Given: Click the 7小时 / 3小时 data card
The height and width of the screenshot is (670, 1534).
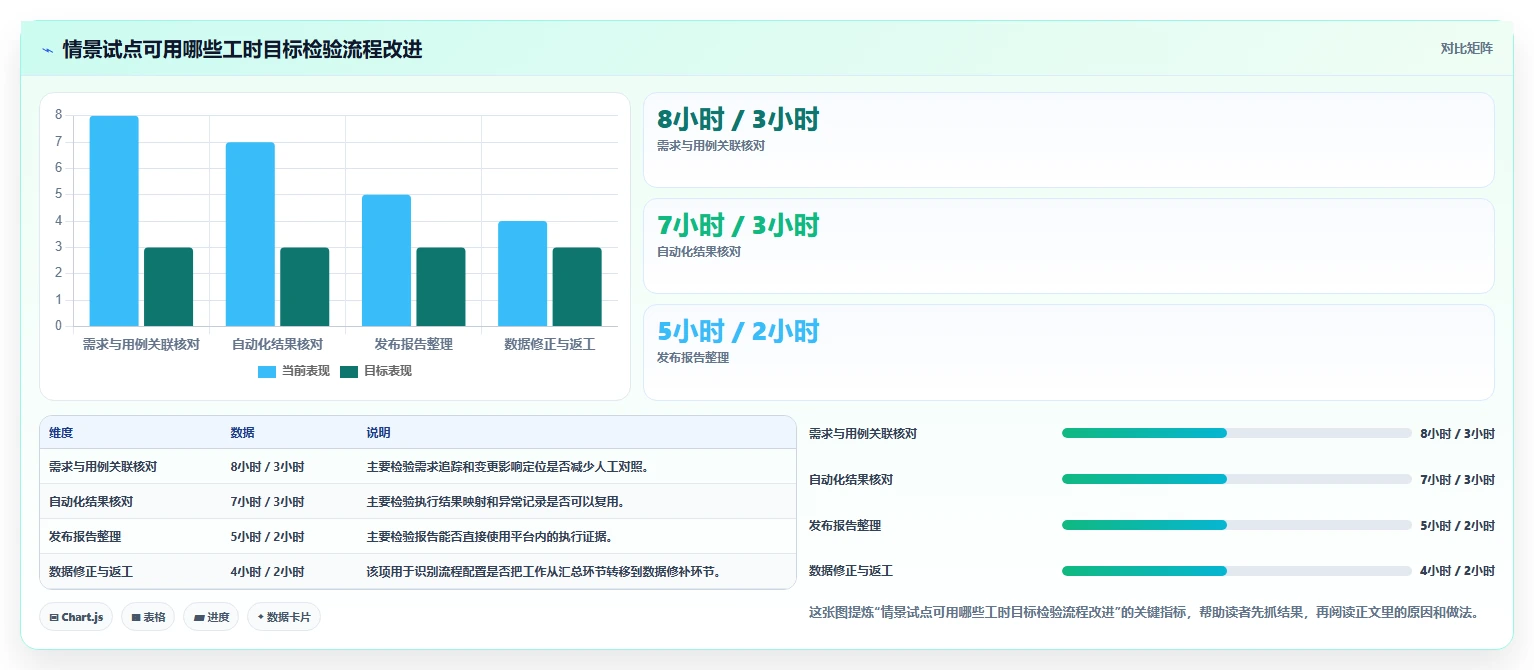Looking at the screenshot, I should pos(1068,246).
